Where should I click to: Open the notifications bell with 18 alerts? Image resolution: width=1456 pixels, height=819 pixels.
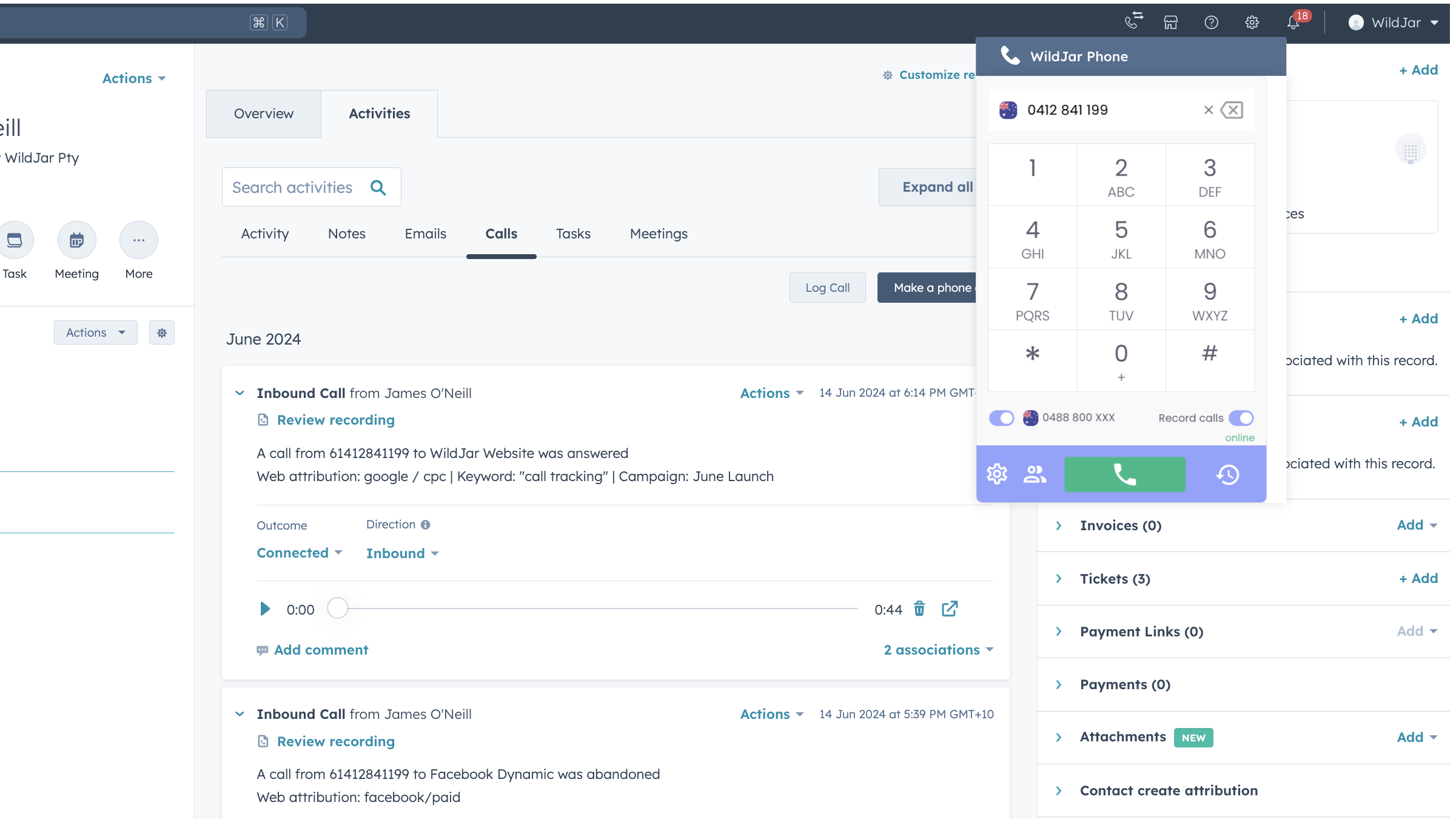click(1293, 22)
